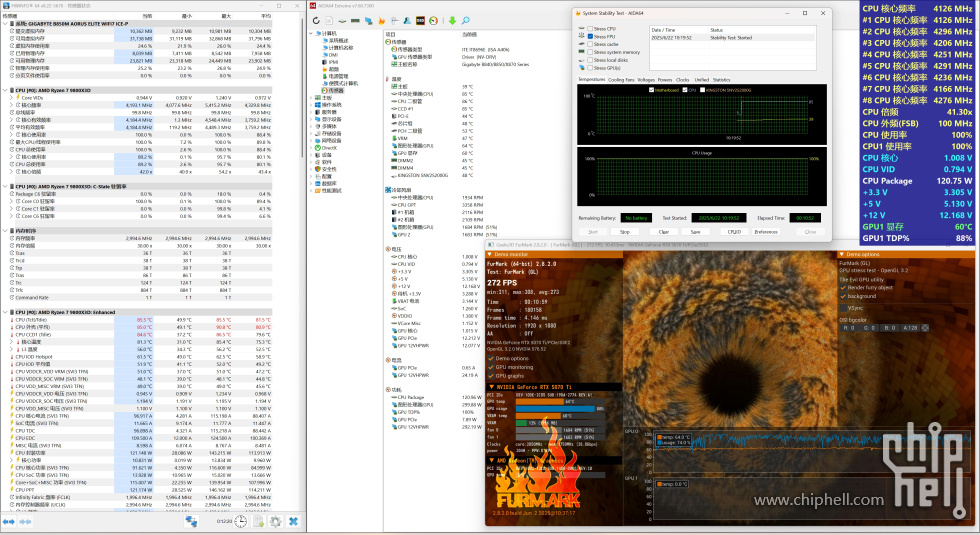Collapse FurMark Demo options panel

click(x=842, y=254)
